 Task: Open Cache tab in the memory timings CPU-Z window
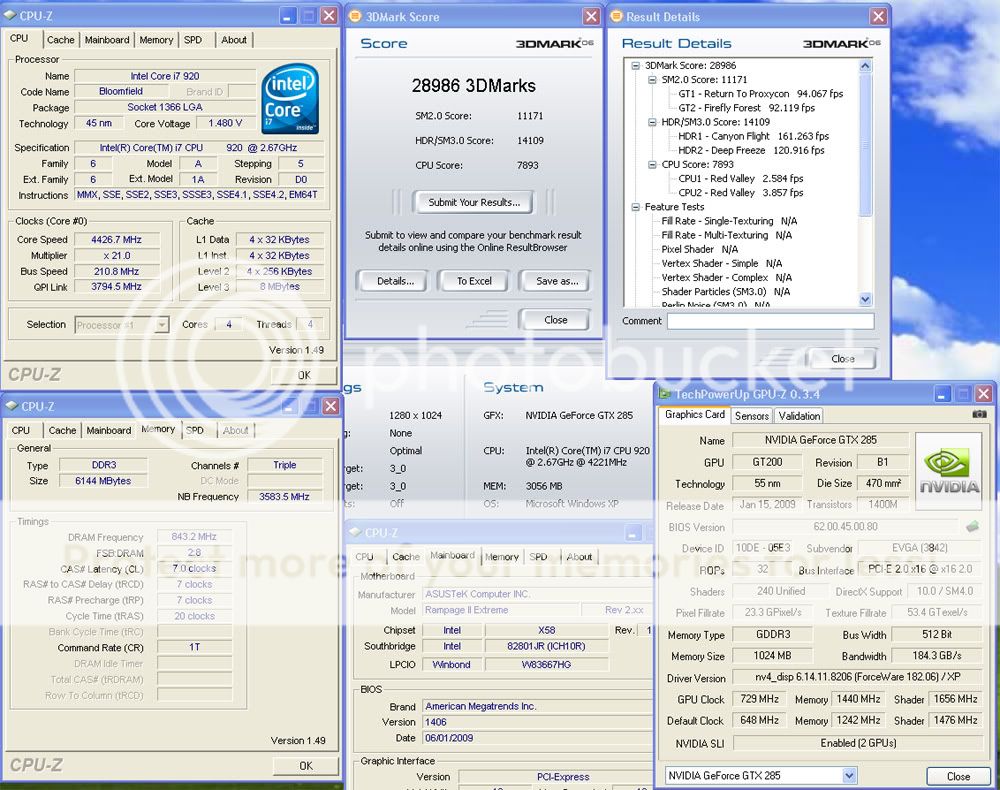(x=62, y=430)
